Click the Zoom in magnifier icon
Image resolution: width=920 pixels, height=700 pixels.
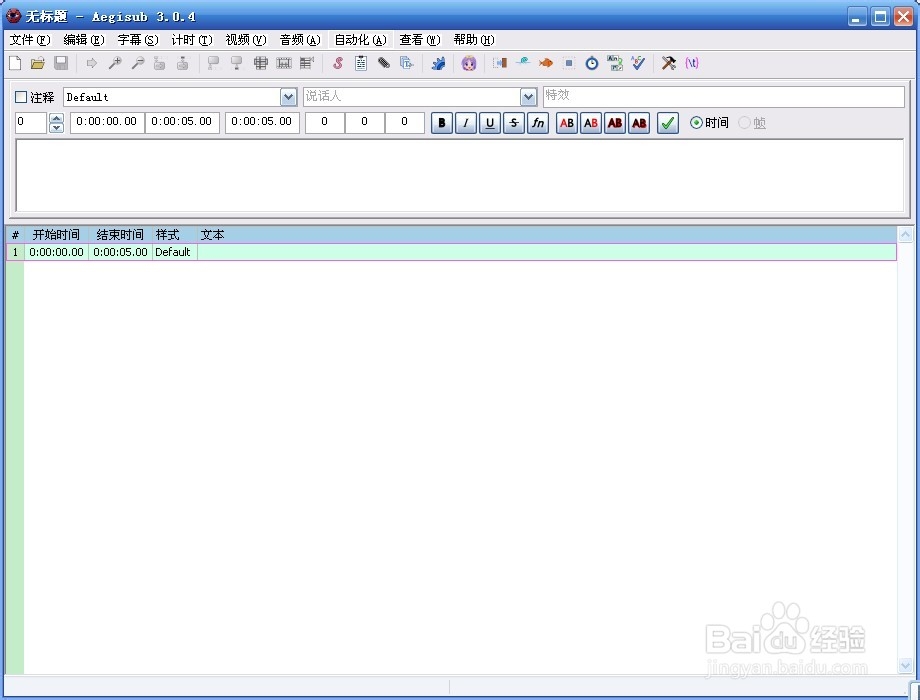(x=115, y=63)
